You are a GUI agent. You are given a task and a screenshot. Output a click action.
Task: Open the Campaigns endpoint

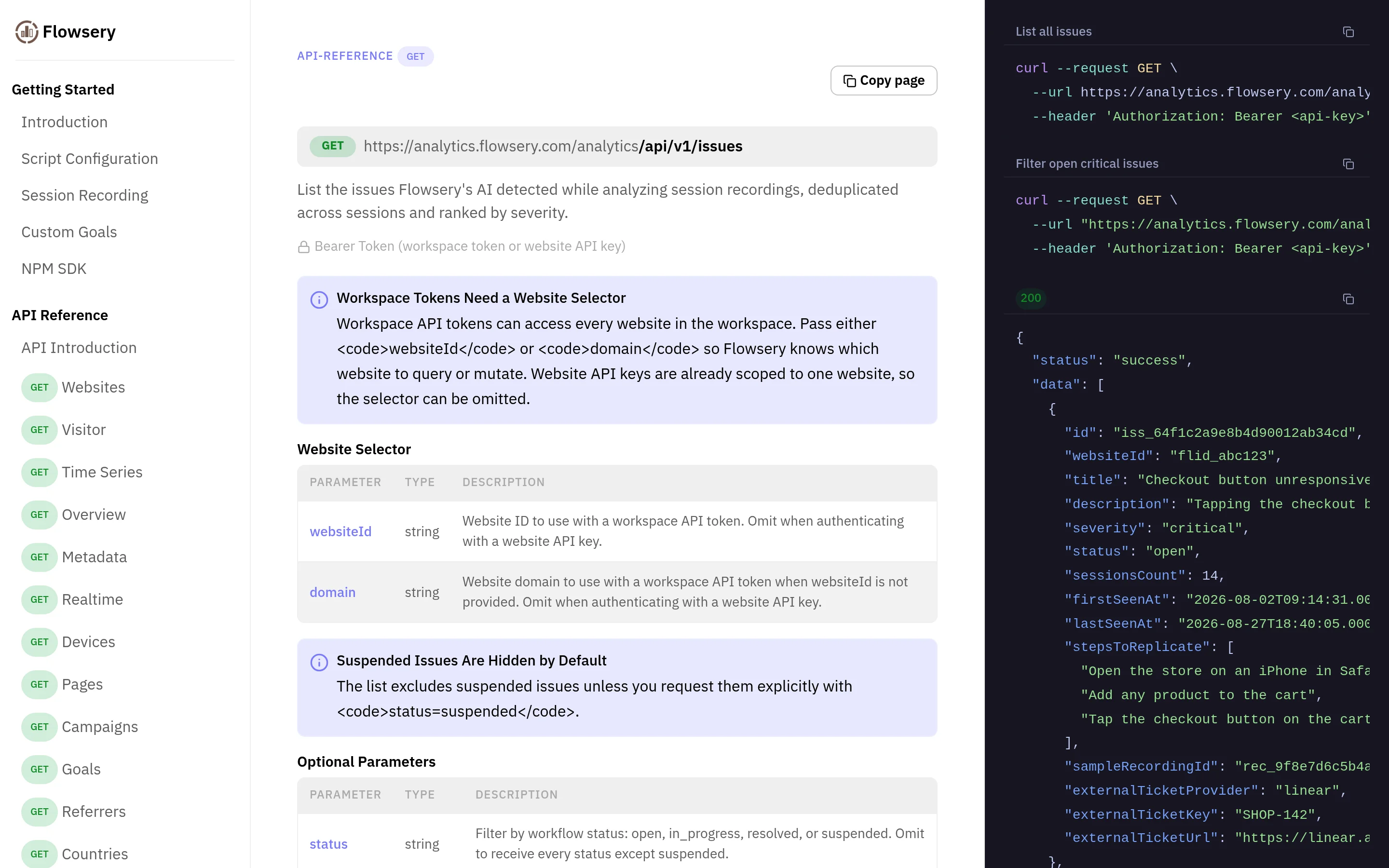click(x=80, y=727)
